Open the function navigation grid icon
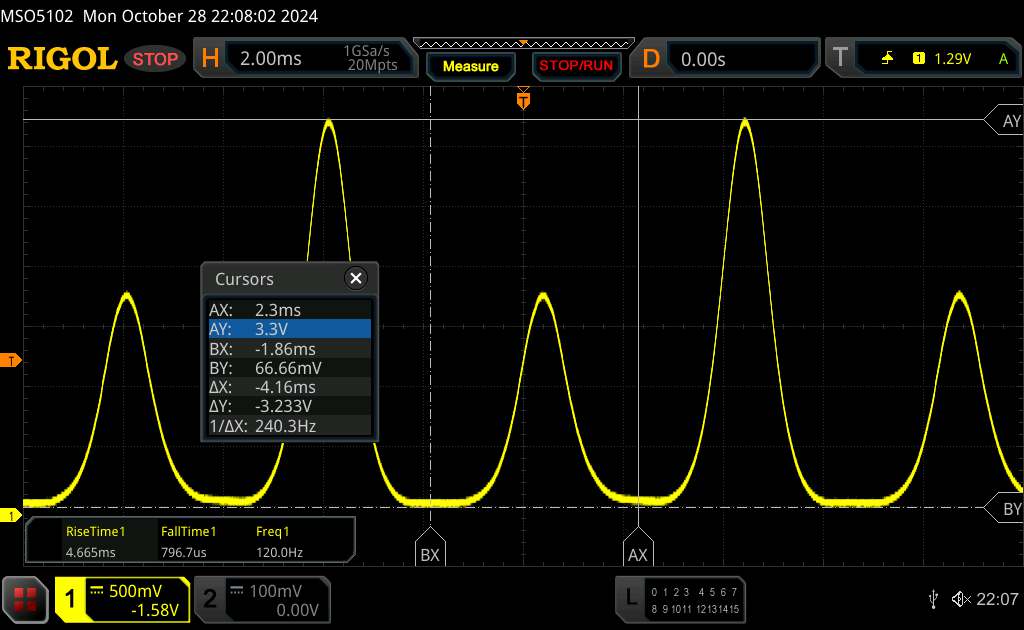The height and width of the screenshot is (630, 1024). 26,598
